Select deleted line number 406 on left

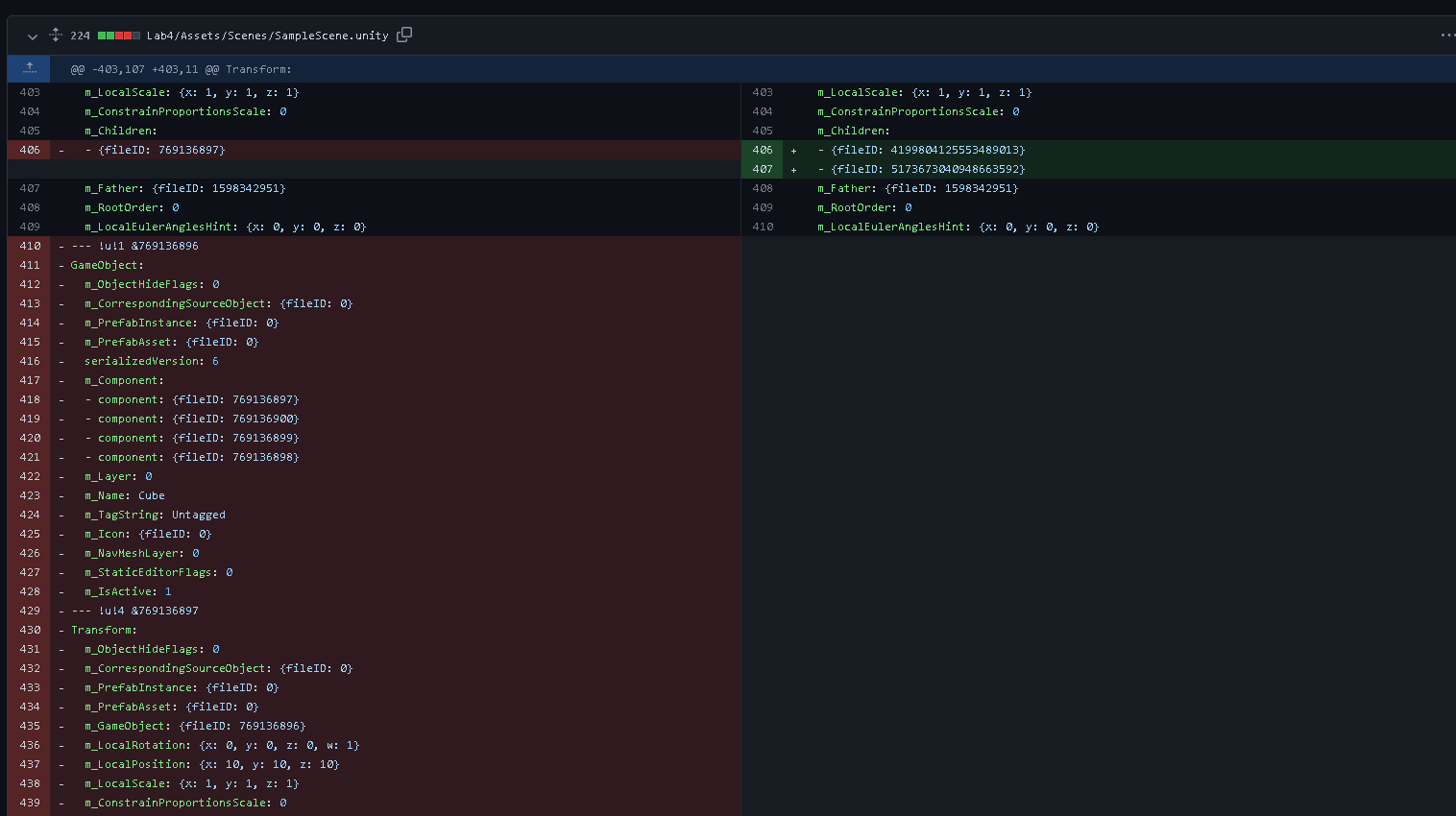pos(30,150)
